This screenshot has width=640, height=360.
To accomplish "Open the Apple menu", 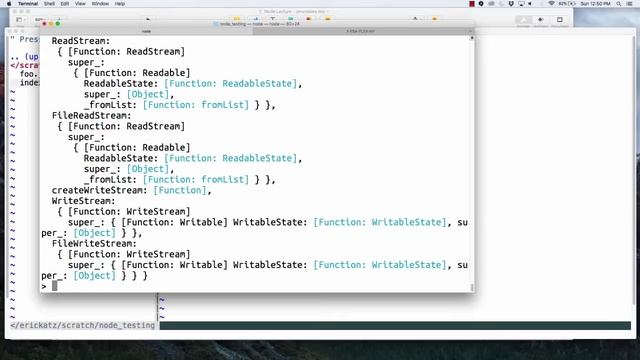I will pos(9,4).
